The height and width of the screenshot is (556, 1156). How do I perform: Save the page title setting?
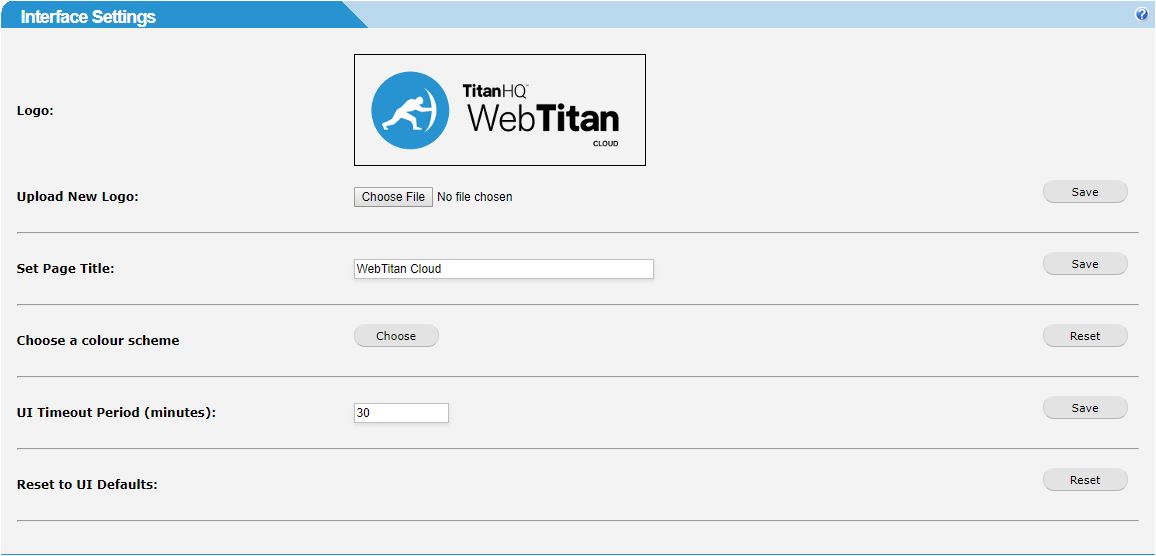pyautogui.click(x=1085, y=264)
